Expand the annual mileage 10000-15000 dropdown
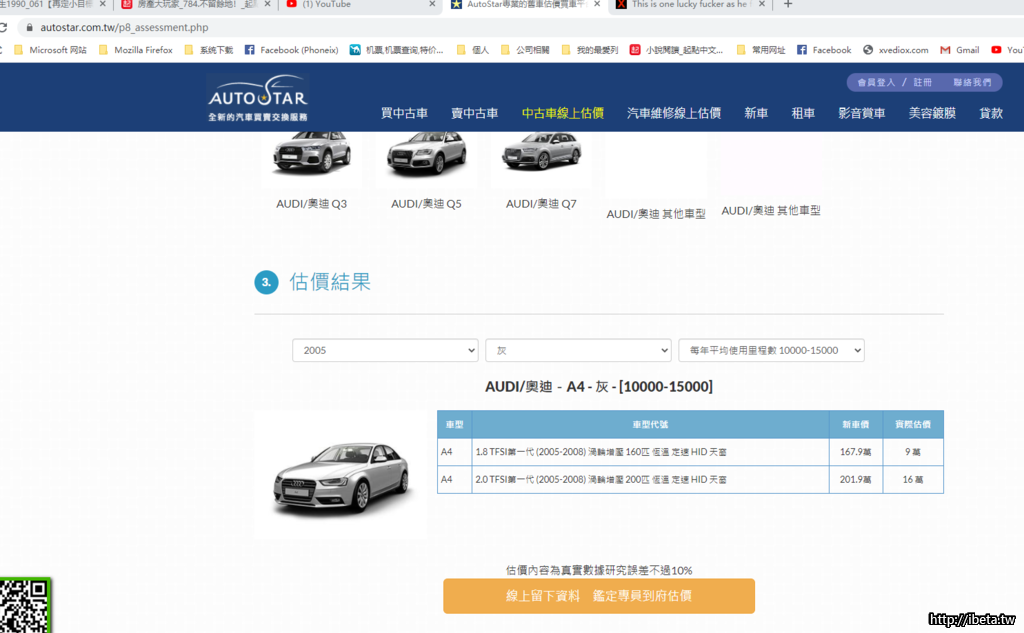1024x633 pixels. click(x=770, y=351)
